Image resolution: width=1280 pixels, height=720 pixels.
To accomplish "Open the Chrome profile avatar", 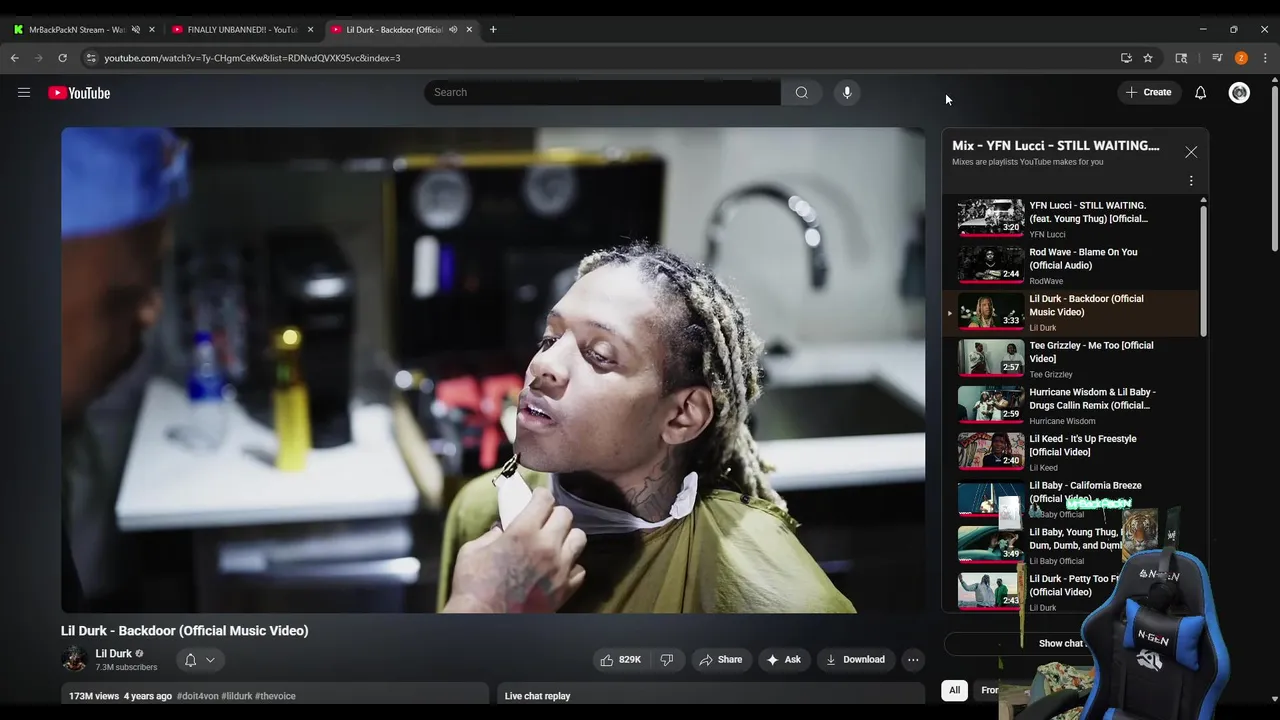I will click(x=1241, y=58).
